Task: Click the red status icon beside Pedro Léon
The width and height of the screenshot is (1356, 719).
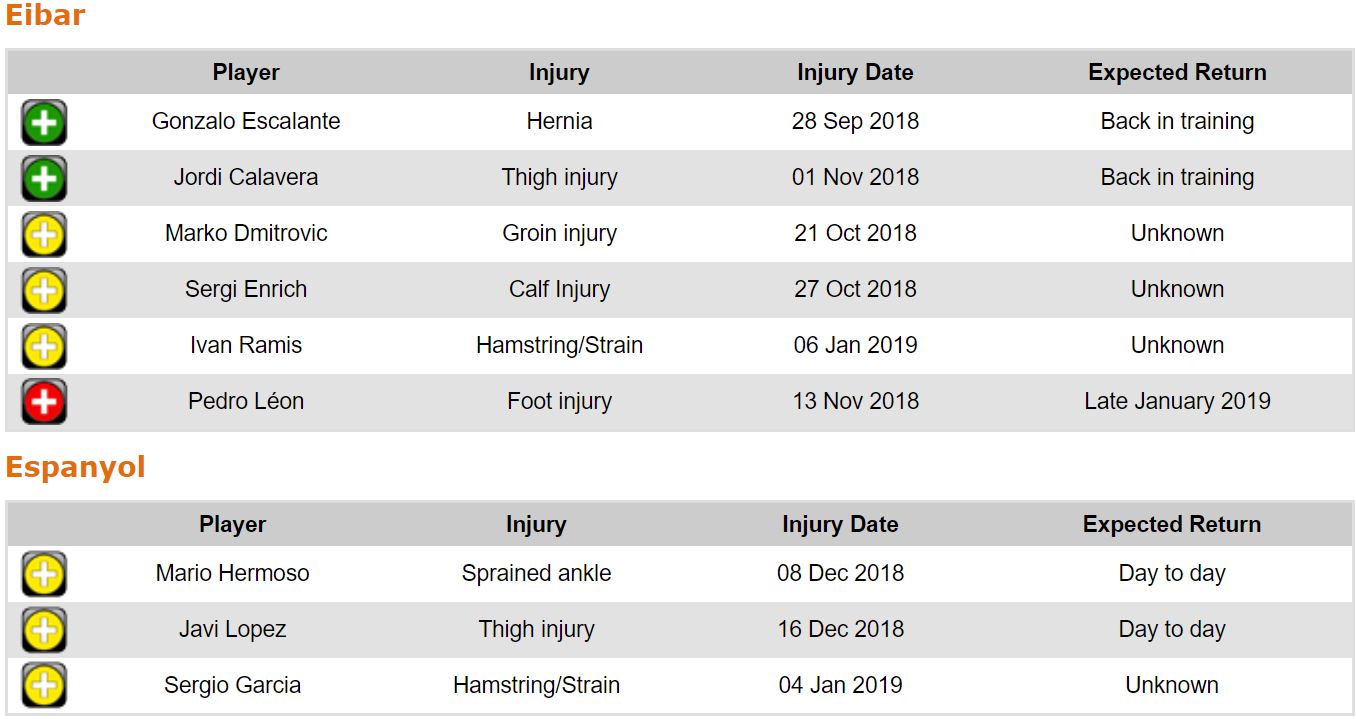Action: pos(44,403)
